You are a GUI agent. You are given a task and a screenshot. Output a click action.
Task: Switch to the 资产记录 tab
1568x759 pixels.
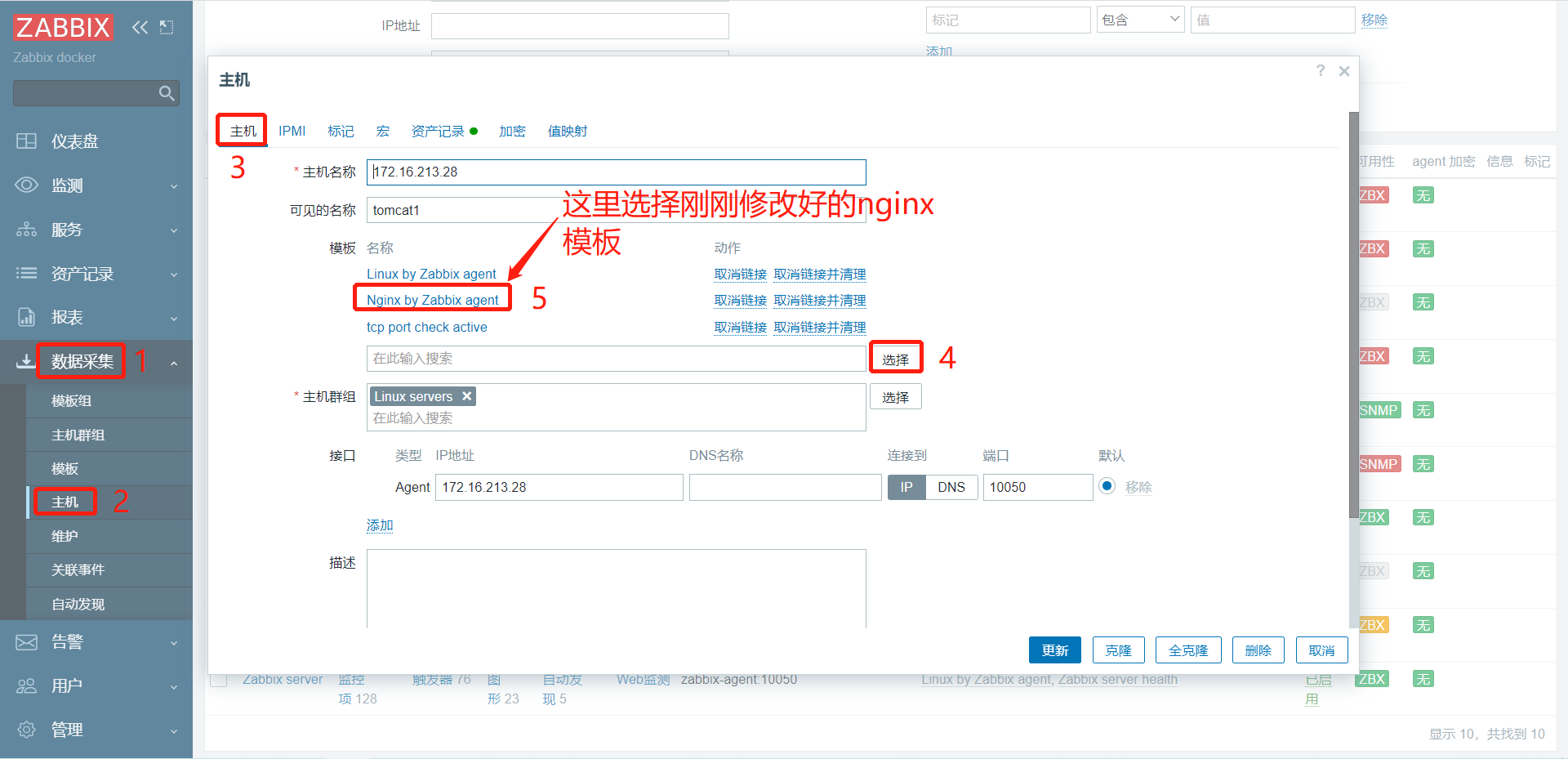point(438,131)
